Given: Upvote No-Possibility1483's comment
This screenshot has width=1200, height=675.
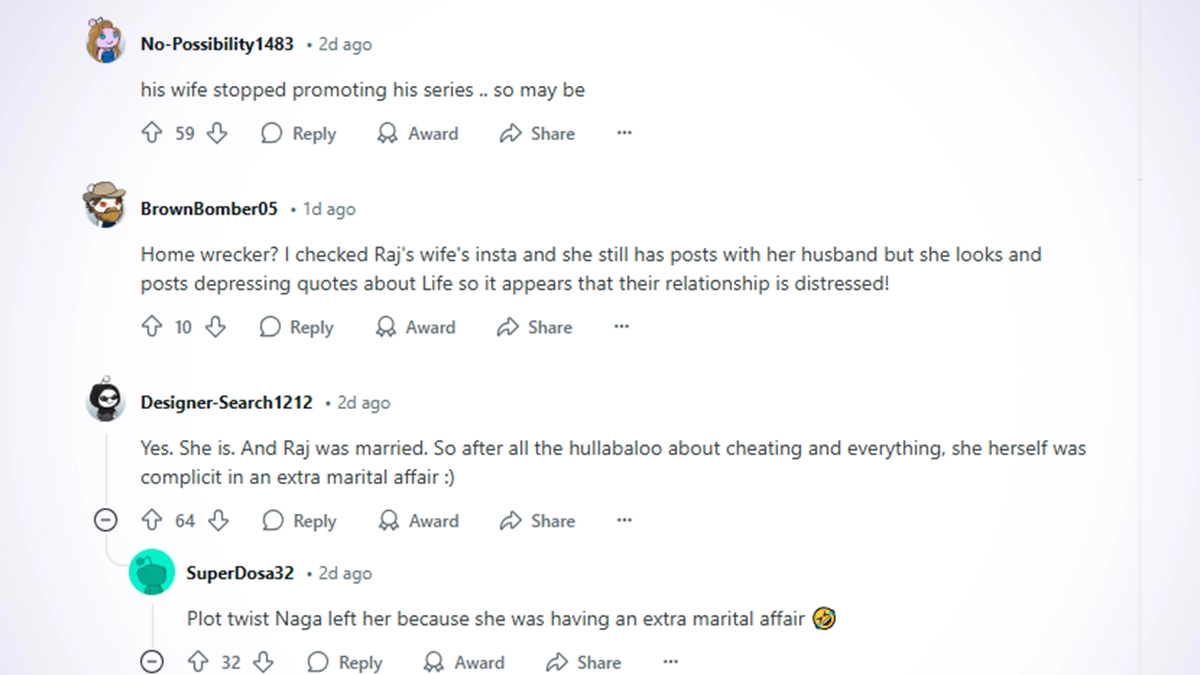Looking at the screenshot, I should [152, 133].
